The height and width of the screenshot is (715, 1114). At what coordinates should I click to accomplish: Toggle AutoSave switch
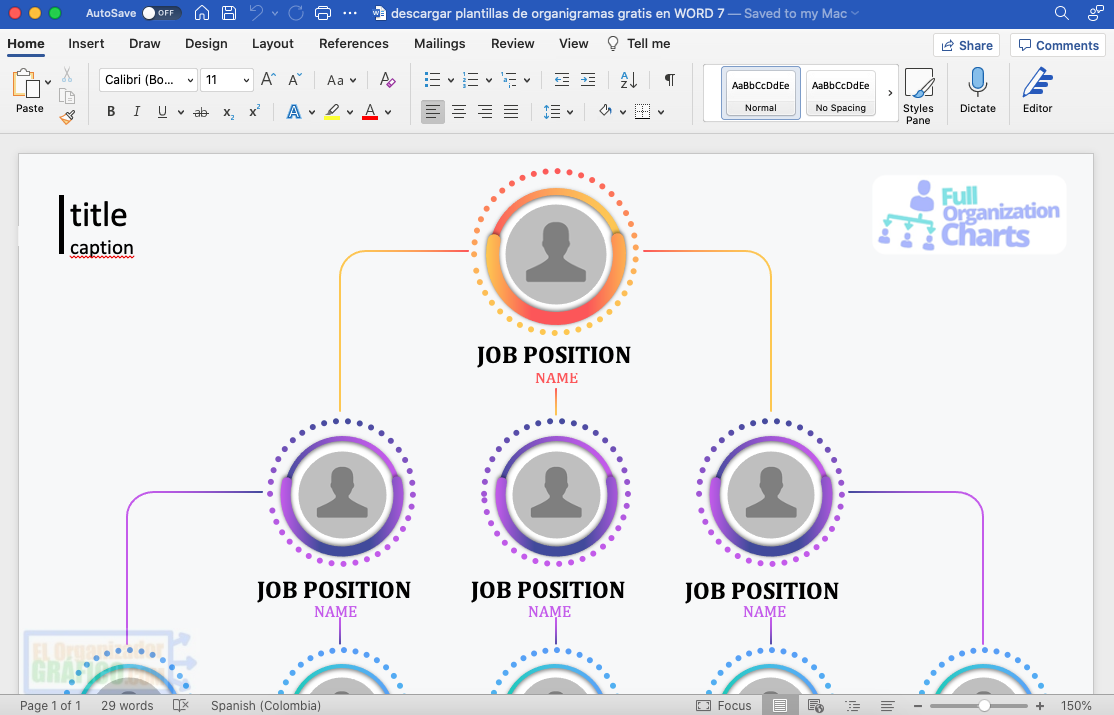[x=161, y=13]
